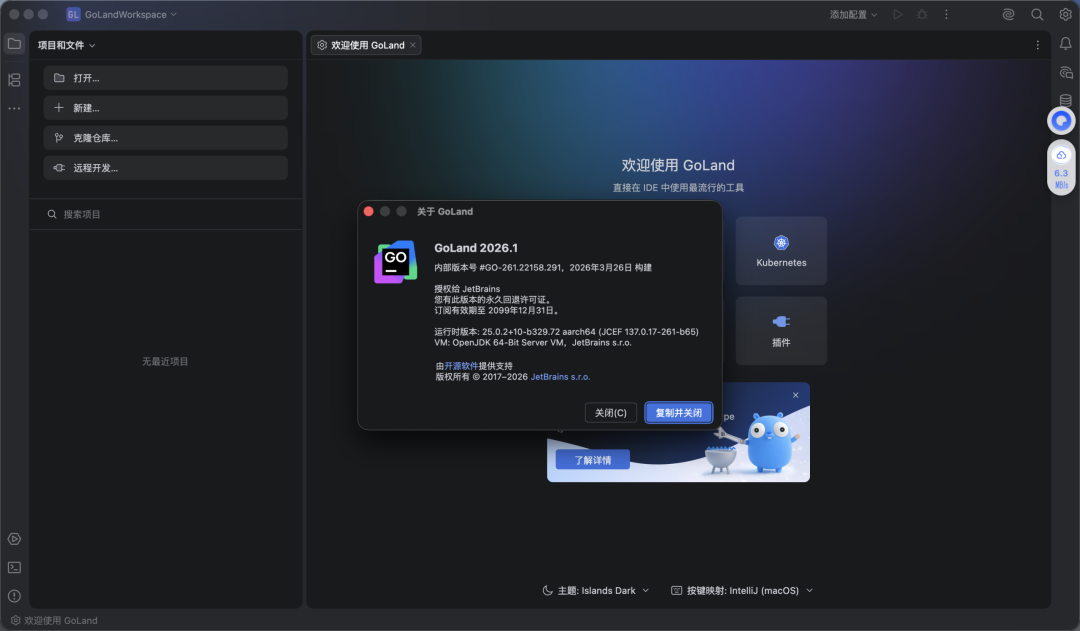
Task: Open the AI chat icon in right sidebar
Action: (1065, 72)
